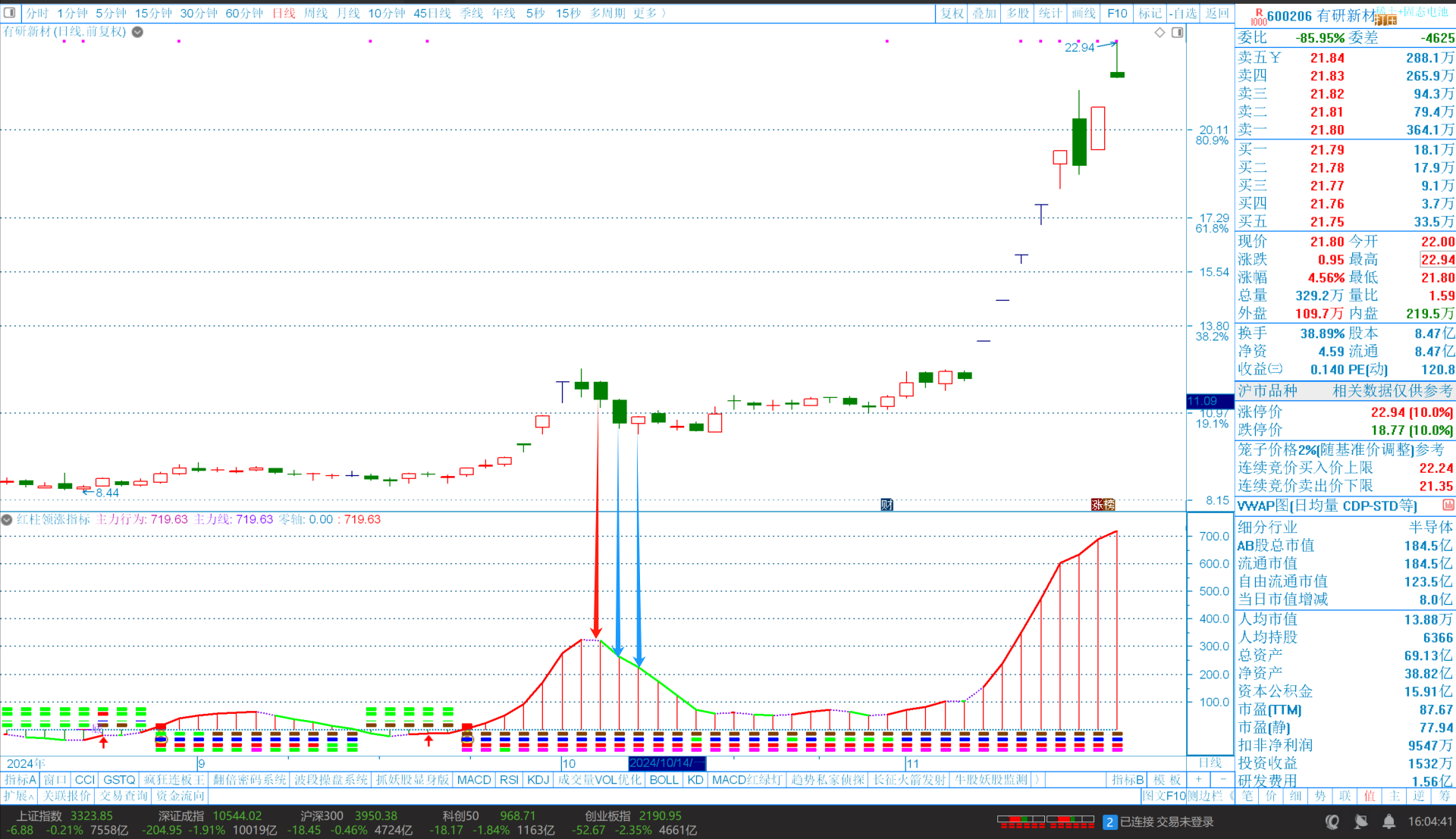Zoom in chart with plus button
This screenshot has width=1456, height=839.
click(1199, 779)
